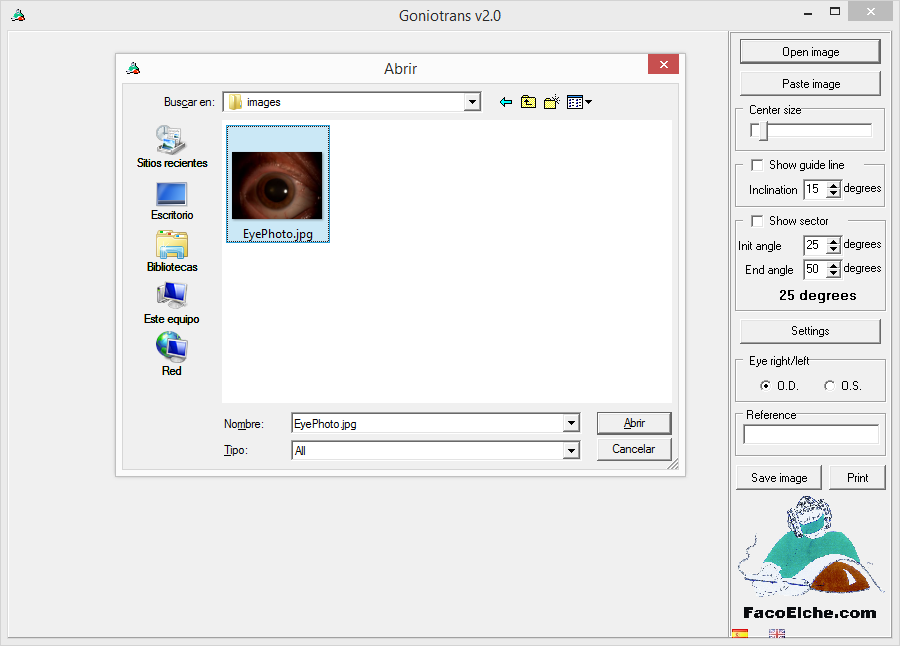This screenshot has height=646, width=900.
Task: Increase the Init angle value
Action: coord(833,241)
